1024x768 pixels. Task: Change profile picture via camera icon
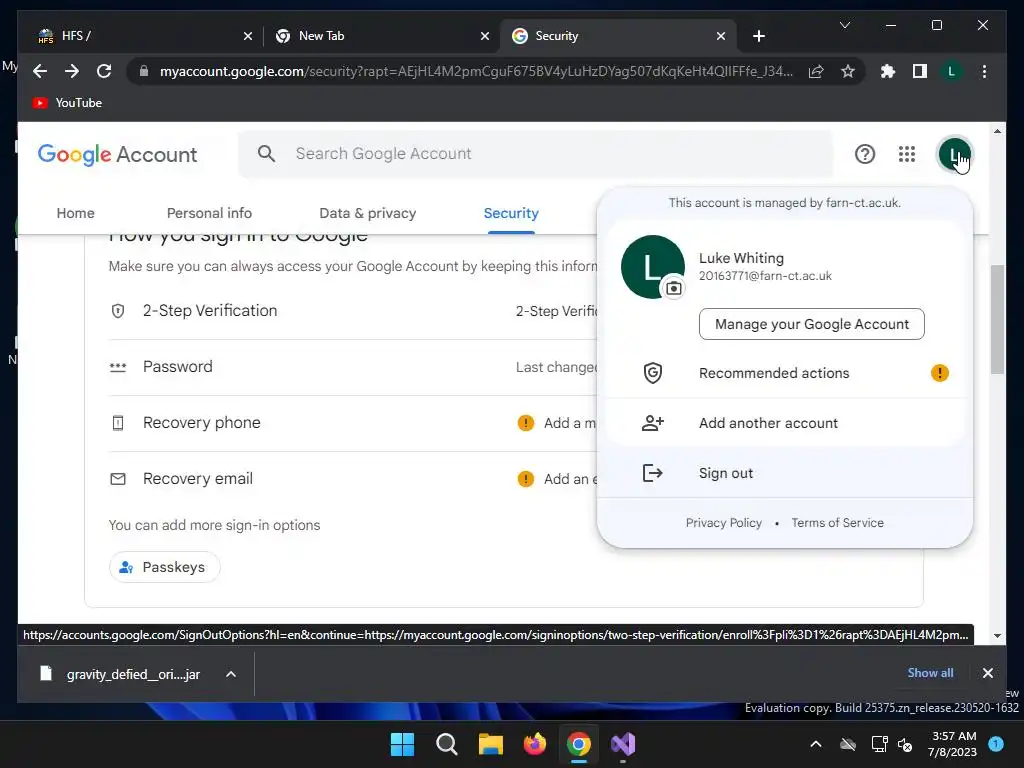(x=673, y=288)
